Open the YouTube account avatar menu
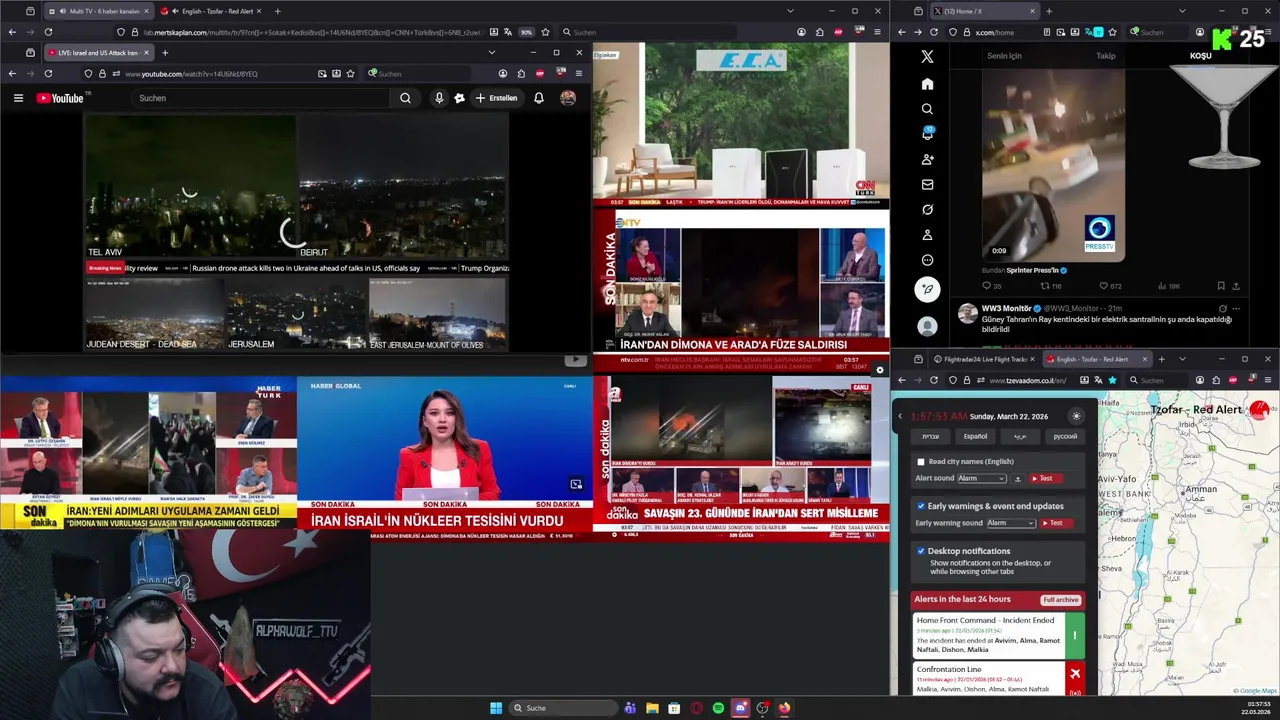1280x720 pixels. coord(568,98)
